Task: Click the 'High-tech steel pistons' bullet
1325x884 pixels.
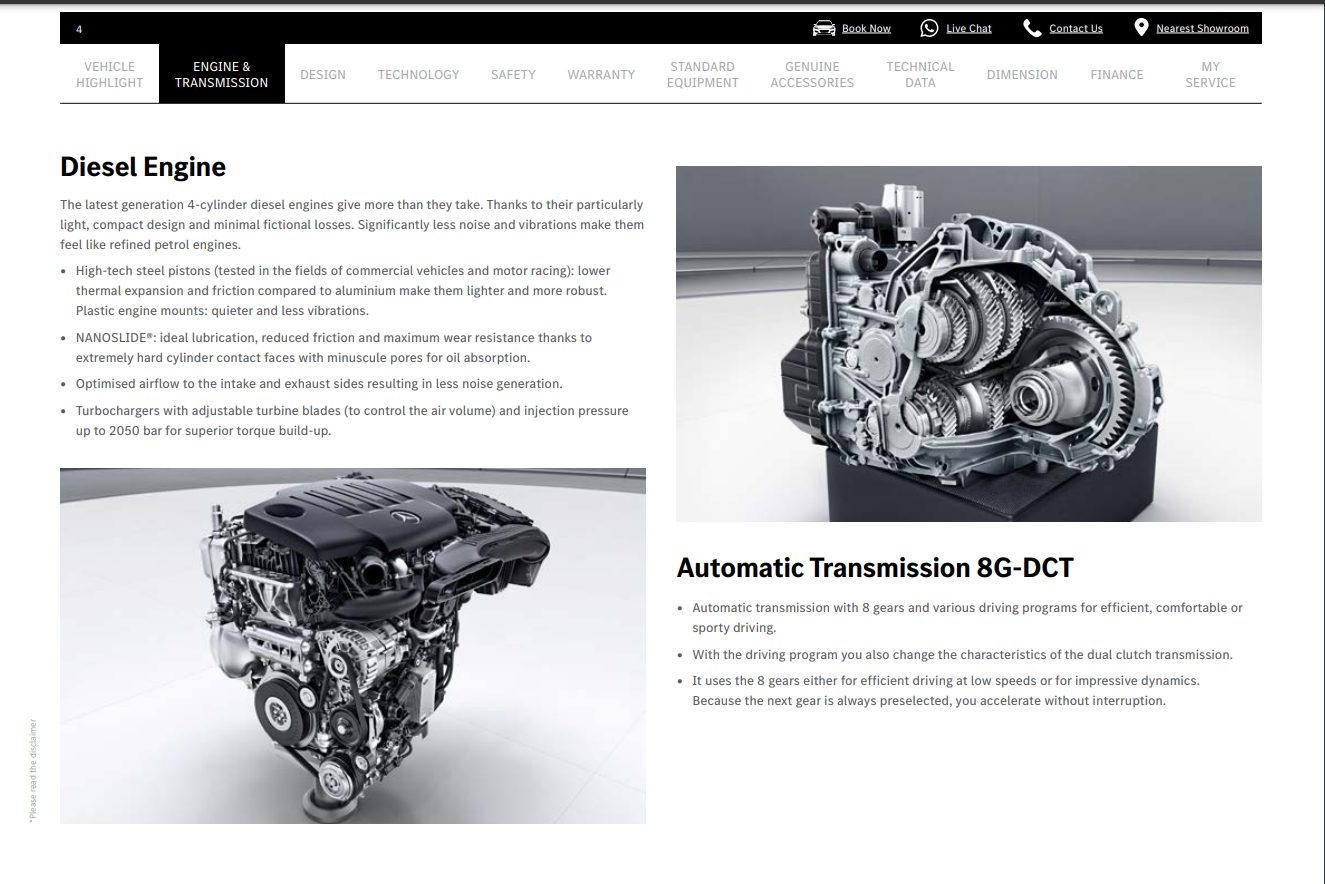Action: [343, 291]
